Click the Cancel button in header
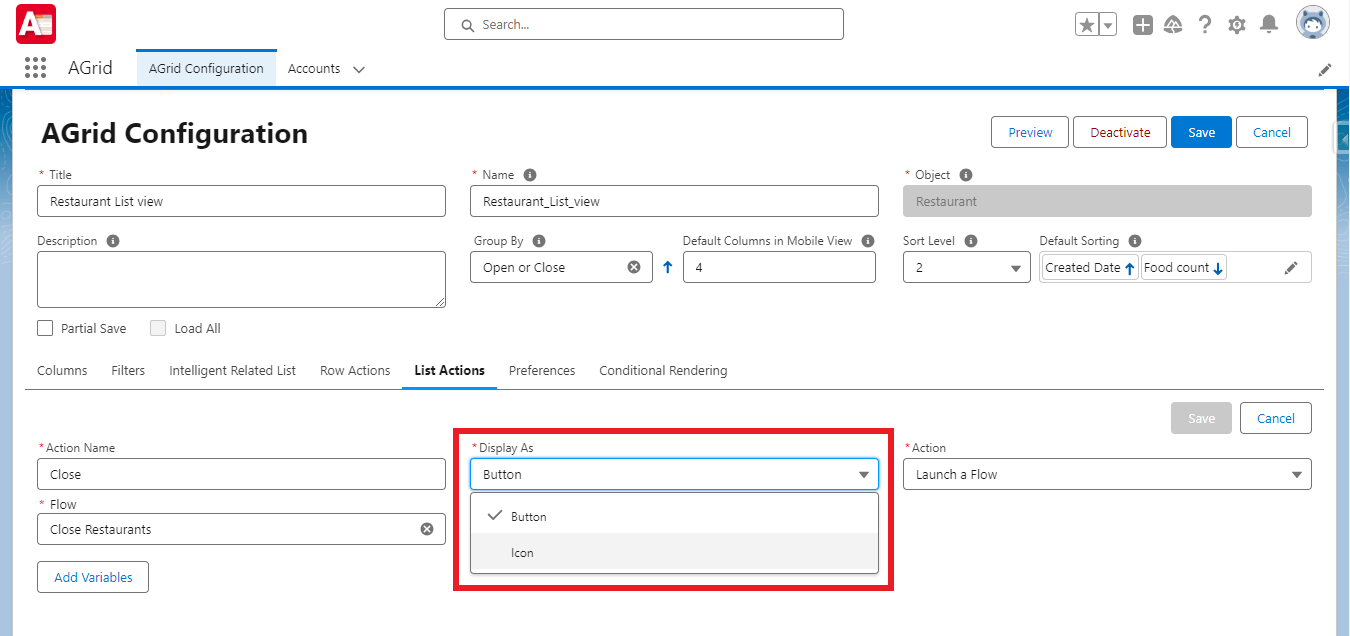The height and width of the screenshot is (636, 1350). click(x=1272, y=132)
